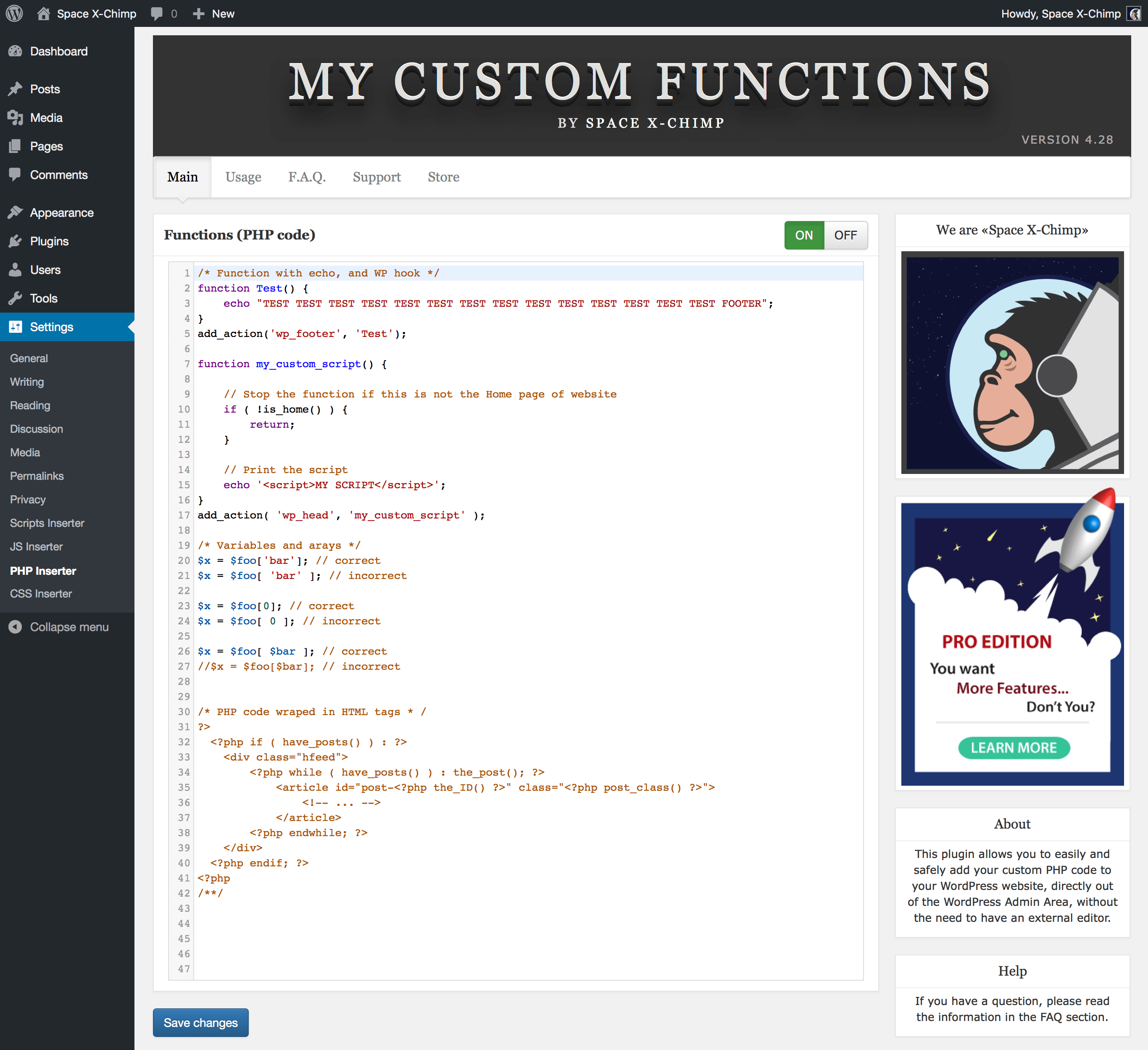Click the Comments speech bubble icon in sidebar
Image resolution: width=1148 pixels, height=1050 pixels.
pos(16,175)
